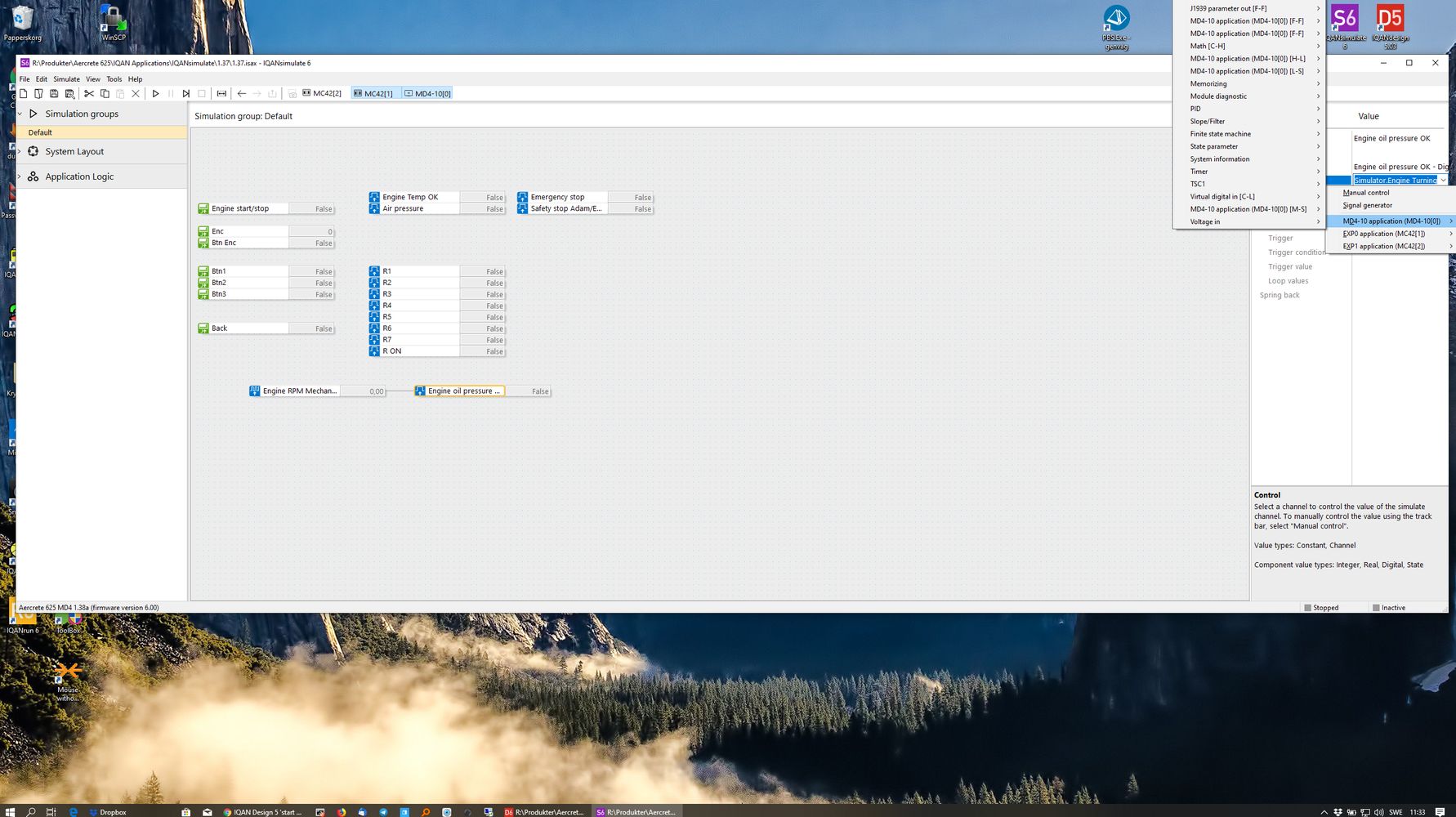The image size is (1456, 817).
Task: Click the Save As toolbar icon
Action: [70, 93]
